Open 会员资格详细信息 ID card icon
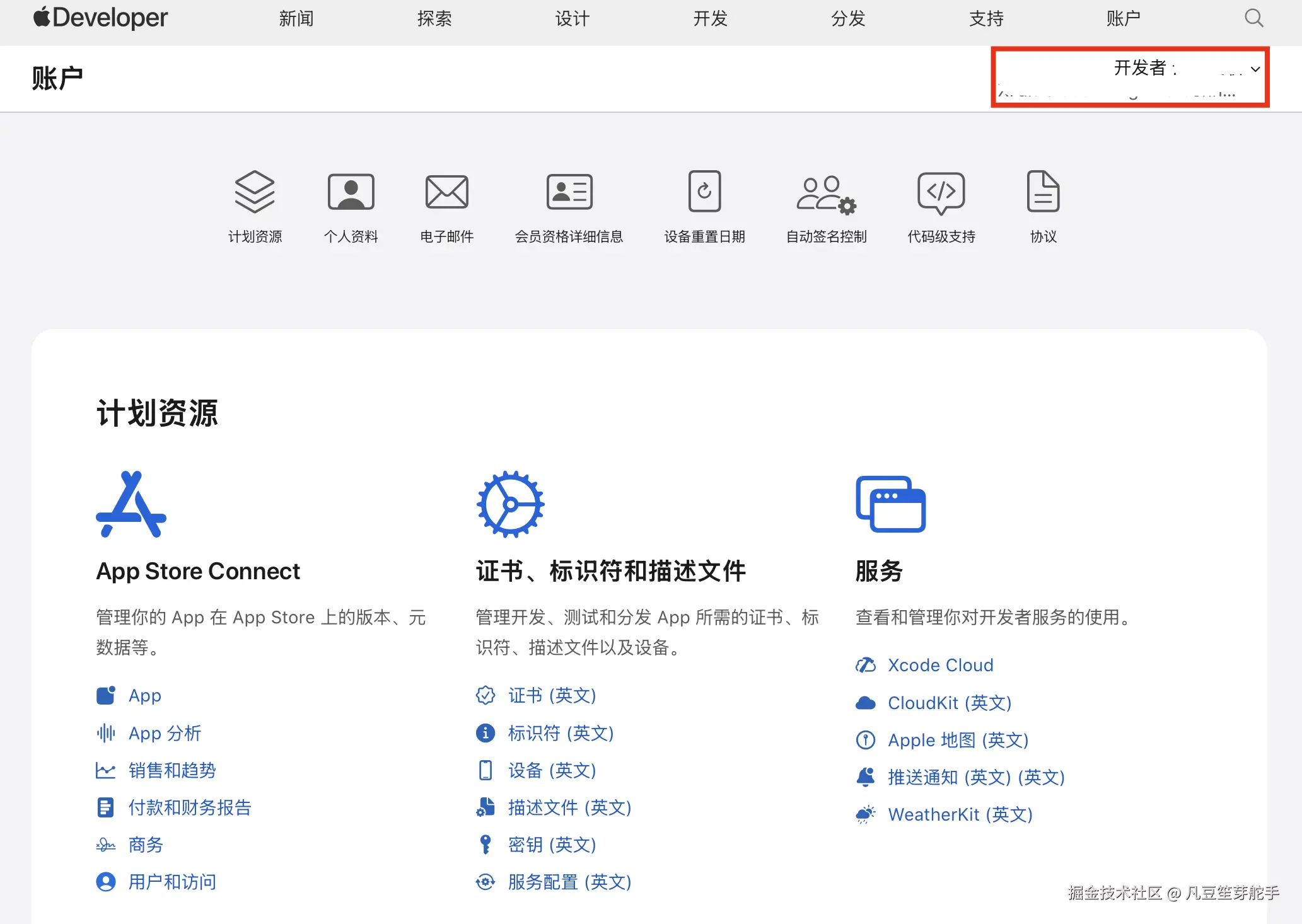This screenshot has width=1302, height=924. click(x=569, y=192)
